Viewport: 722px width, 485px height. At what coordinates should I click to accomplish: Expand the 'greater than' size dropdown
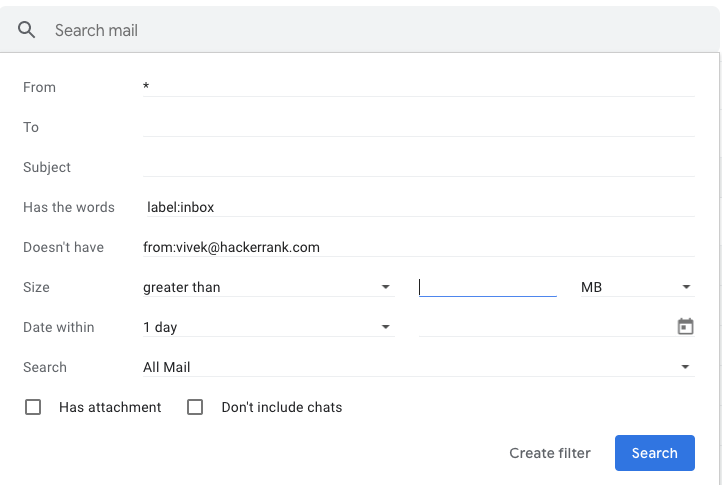coord(268,287)
